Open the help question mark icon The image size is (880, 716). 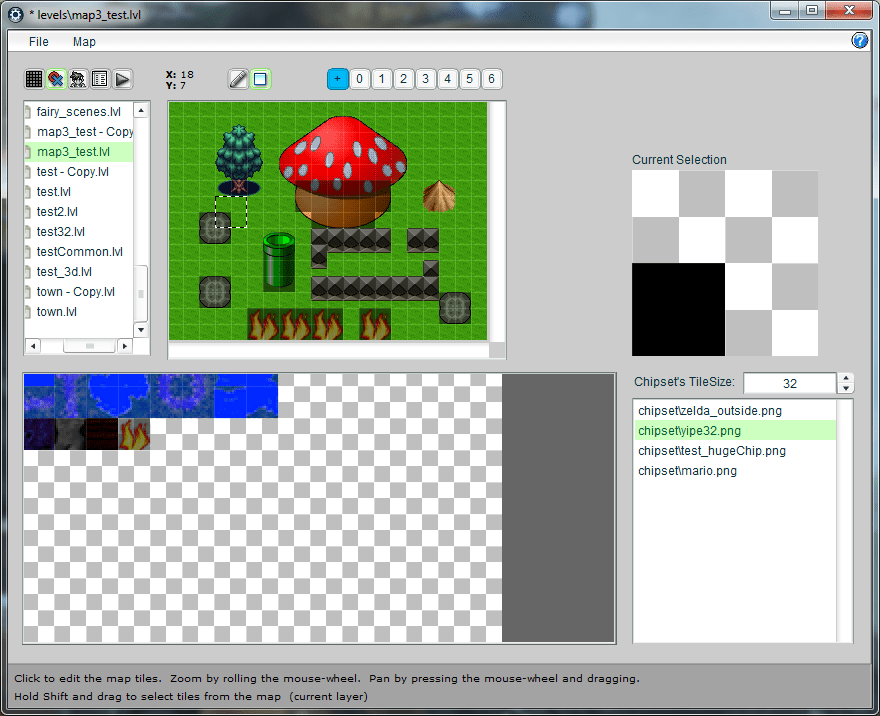click(x=860, y=41)
